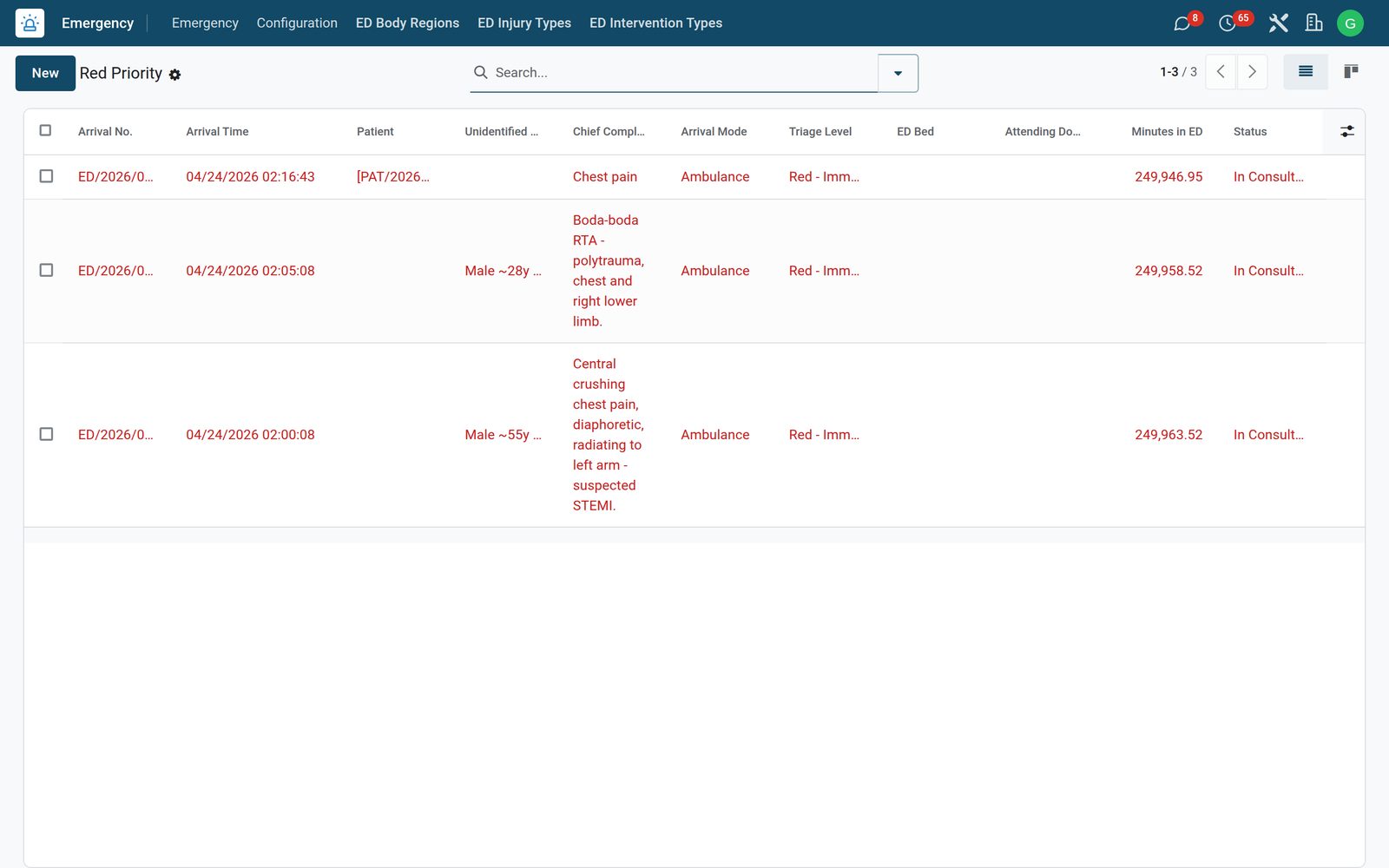Sort by the Arrival Mode column header
The width and height of the screenshot is (1389, 868).
(714, 132)
